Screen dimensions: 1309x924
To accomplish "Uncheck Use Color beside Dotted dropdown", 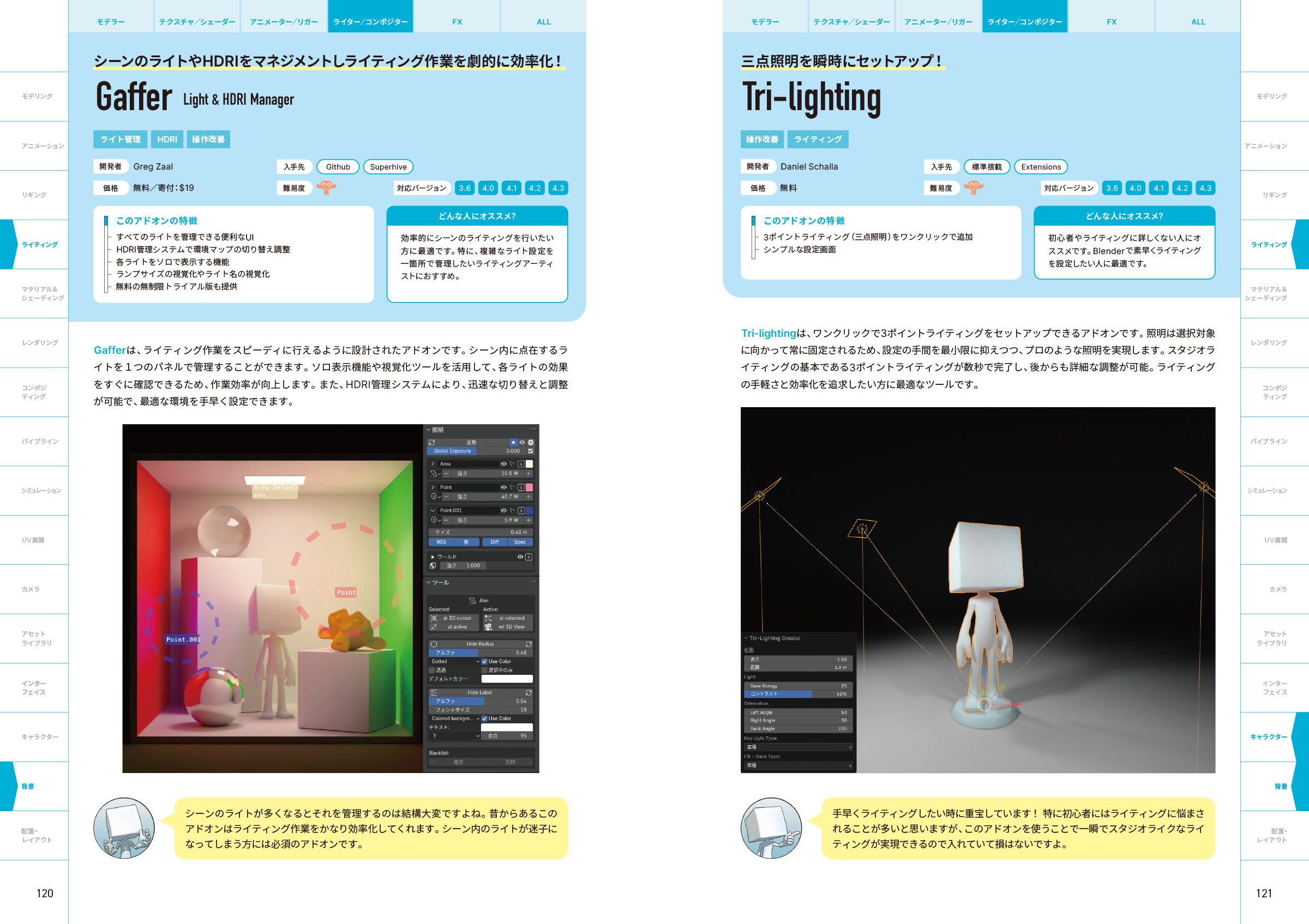I will (484, 661).
